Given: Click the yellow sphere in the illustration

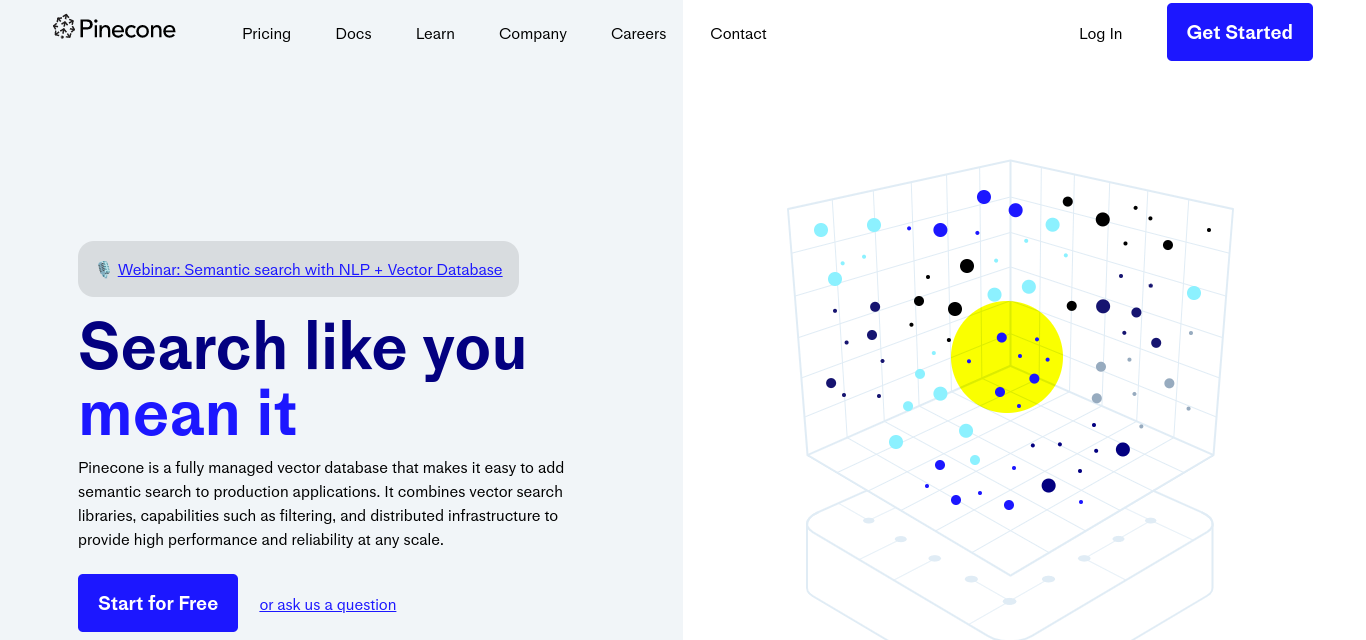Looking at the screenshot, I should click(x=1006, y=356).
